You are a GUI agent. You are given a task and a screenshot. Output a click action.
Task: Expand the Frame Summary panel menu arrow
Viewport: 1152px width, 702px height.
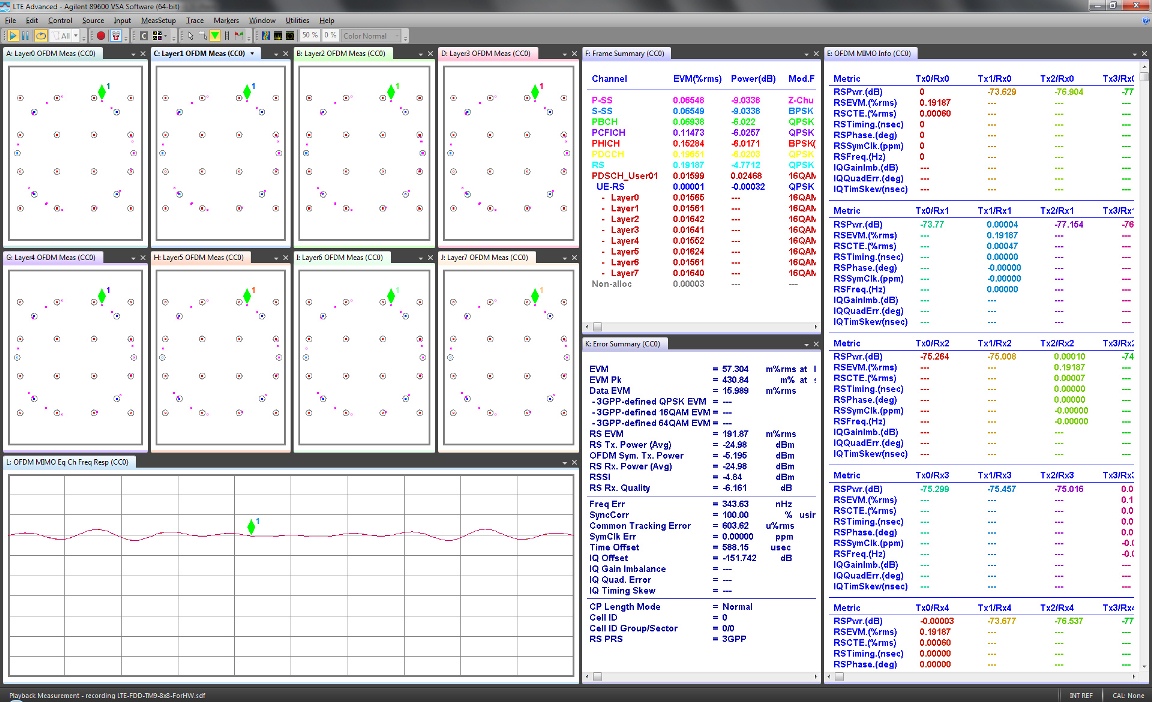807,53
